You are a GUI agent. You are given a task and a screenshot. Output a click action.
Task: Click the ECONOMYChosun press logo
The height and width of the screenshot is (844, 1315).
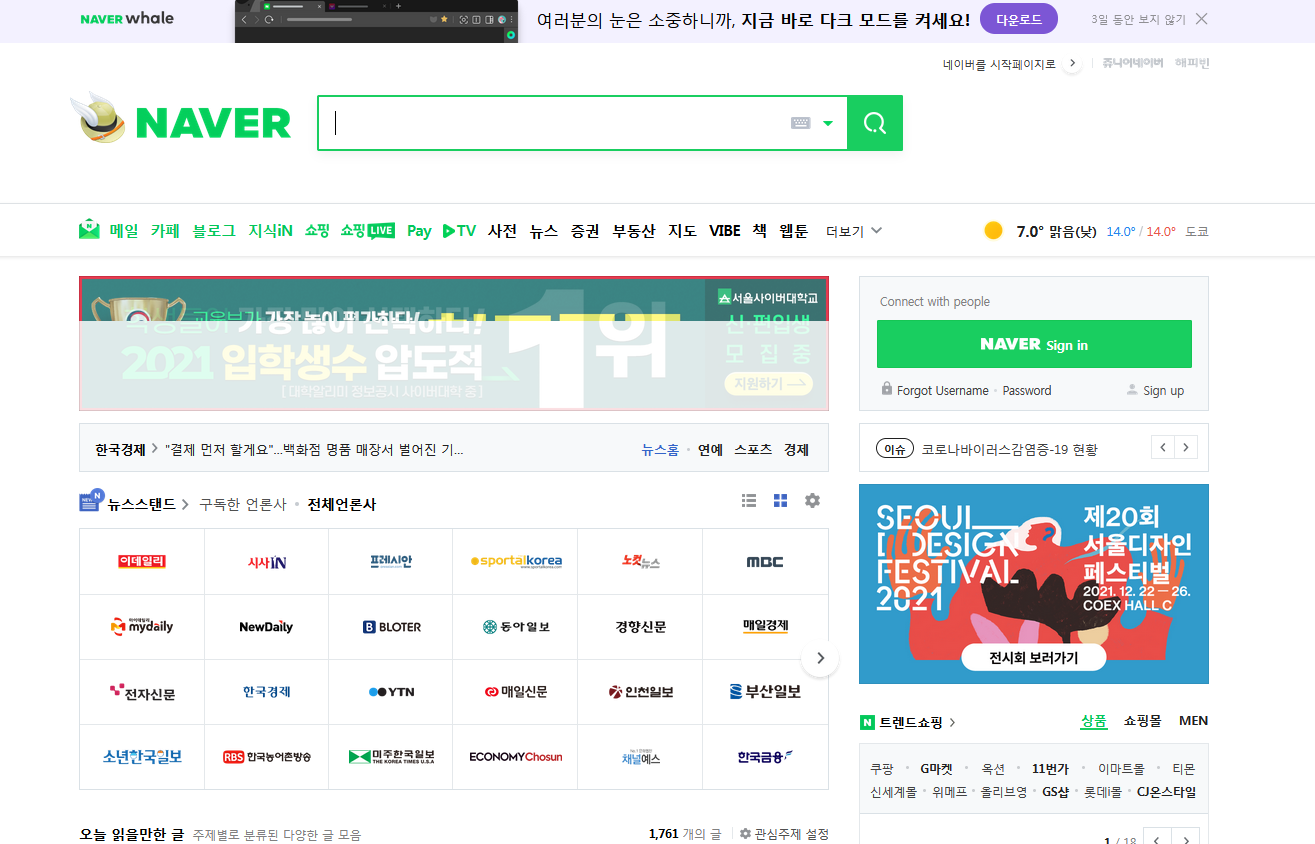pos(515,757)
